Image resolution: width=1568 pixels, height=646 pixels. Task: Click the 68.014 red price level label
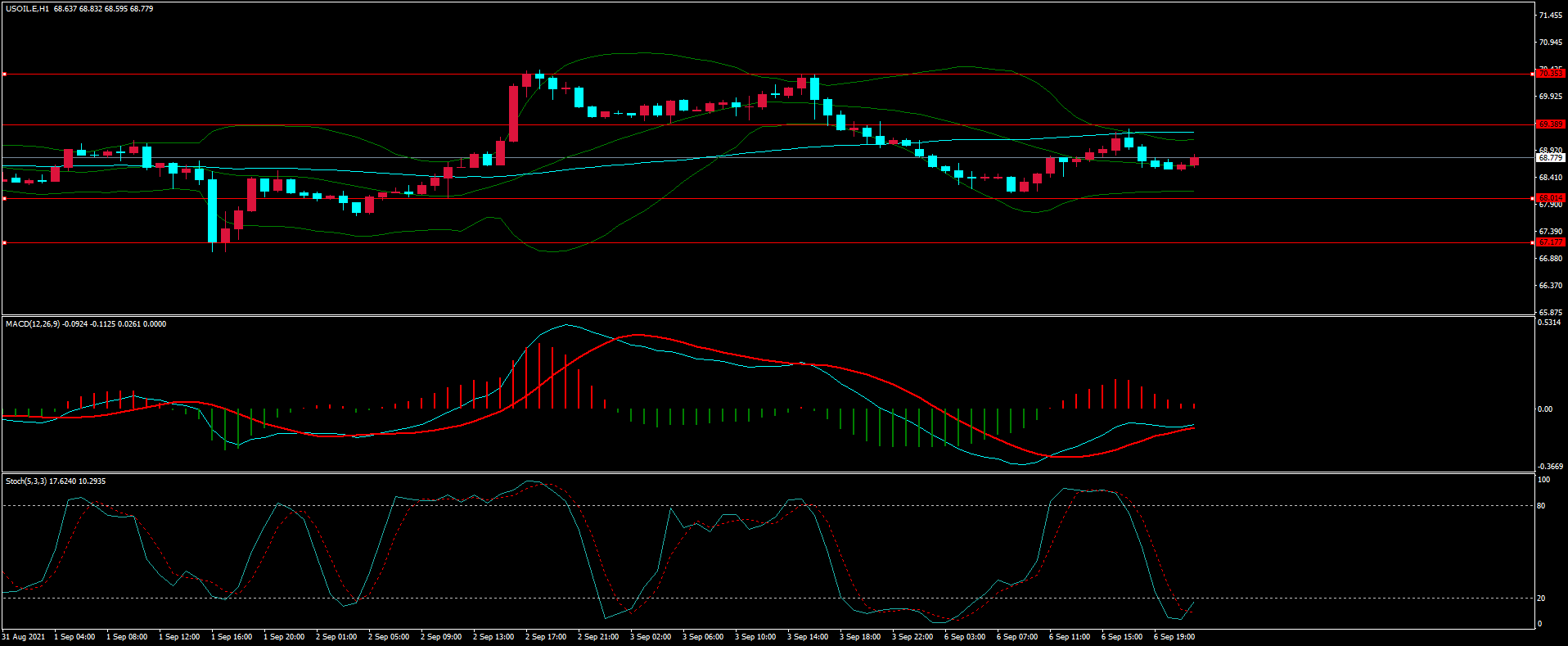(1550, 198)
